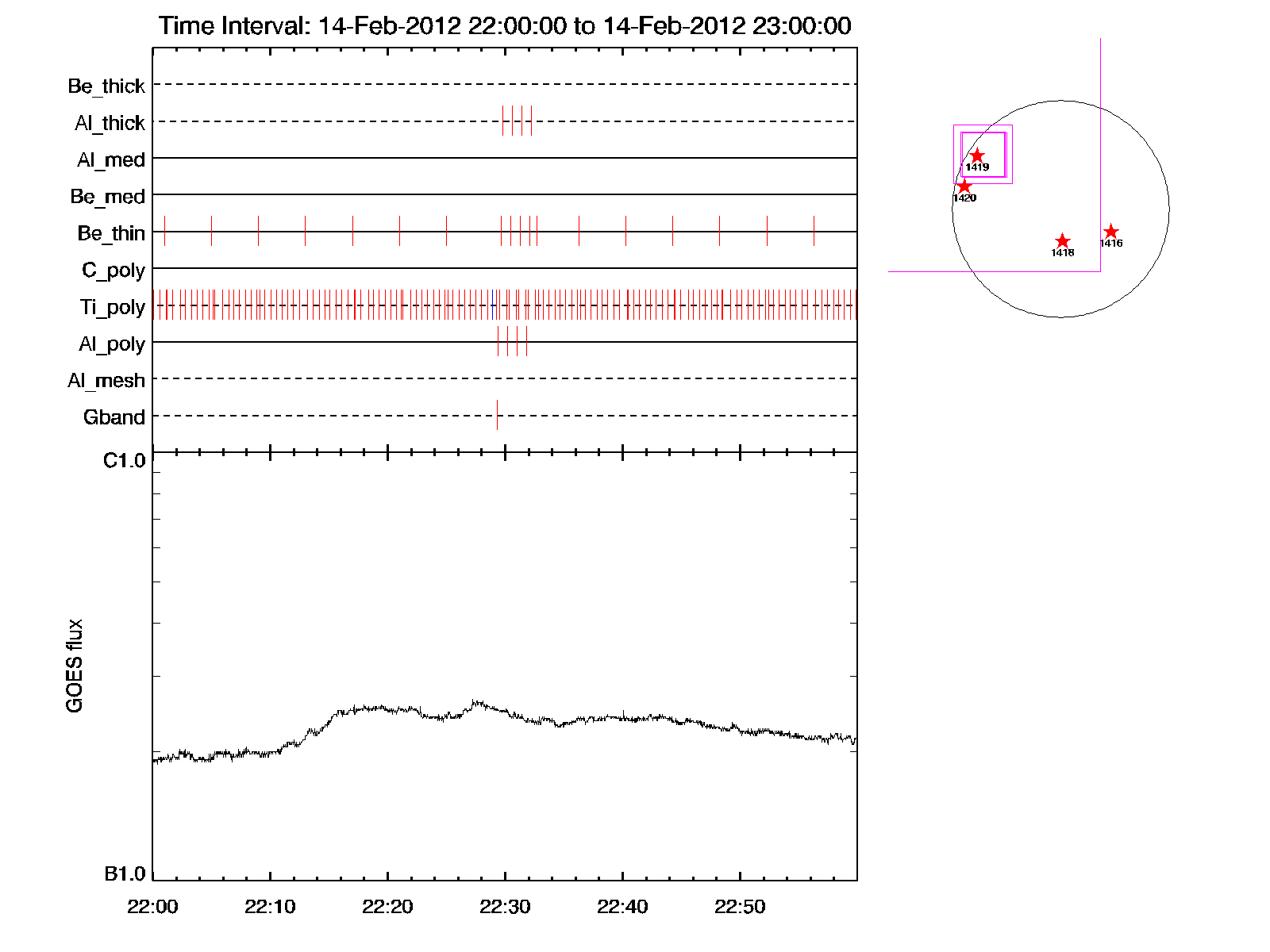This screenshot has width=1270, height=952.
Task: Click the red star for region 1420
Action: point(964,186)
